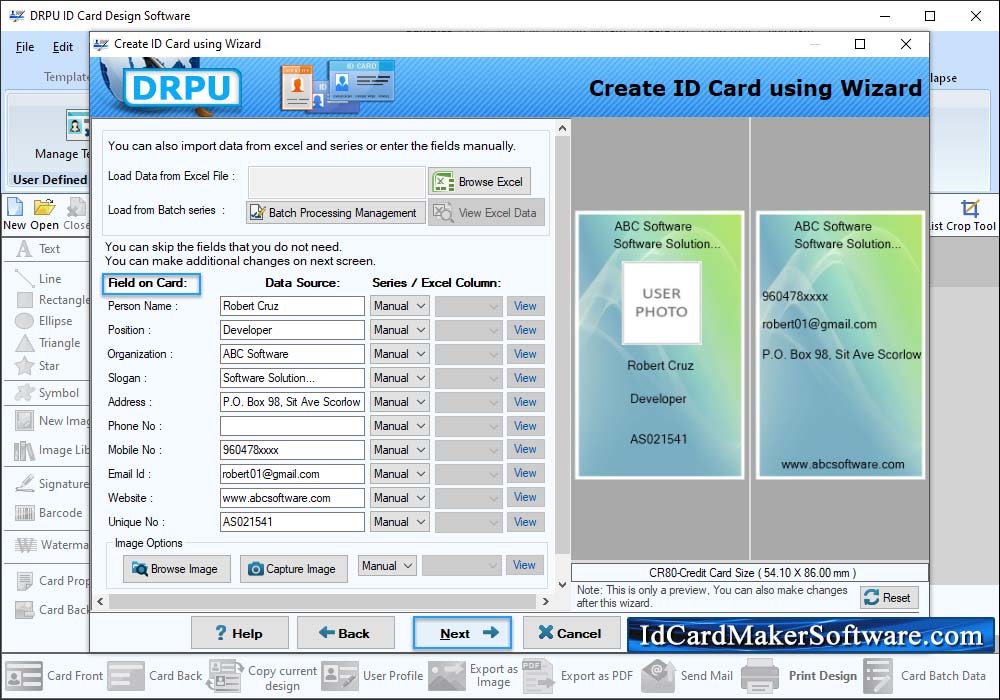Click the back card preview thumbnail

coord(841,345)
